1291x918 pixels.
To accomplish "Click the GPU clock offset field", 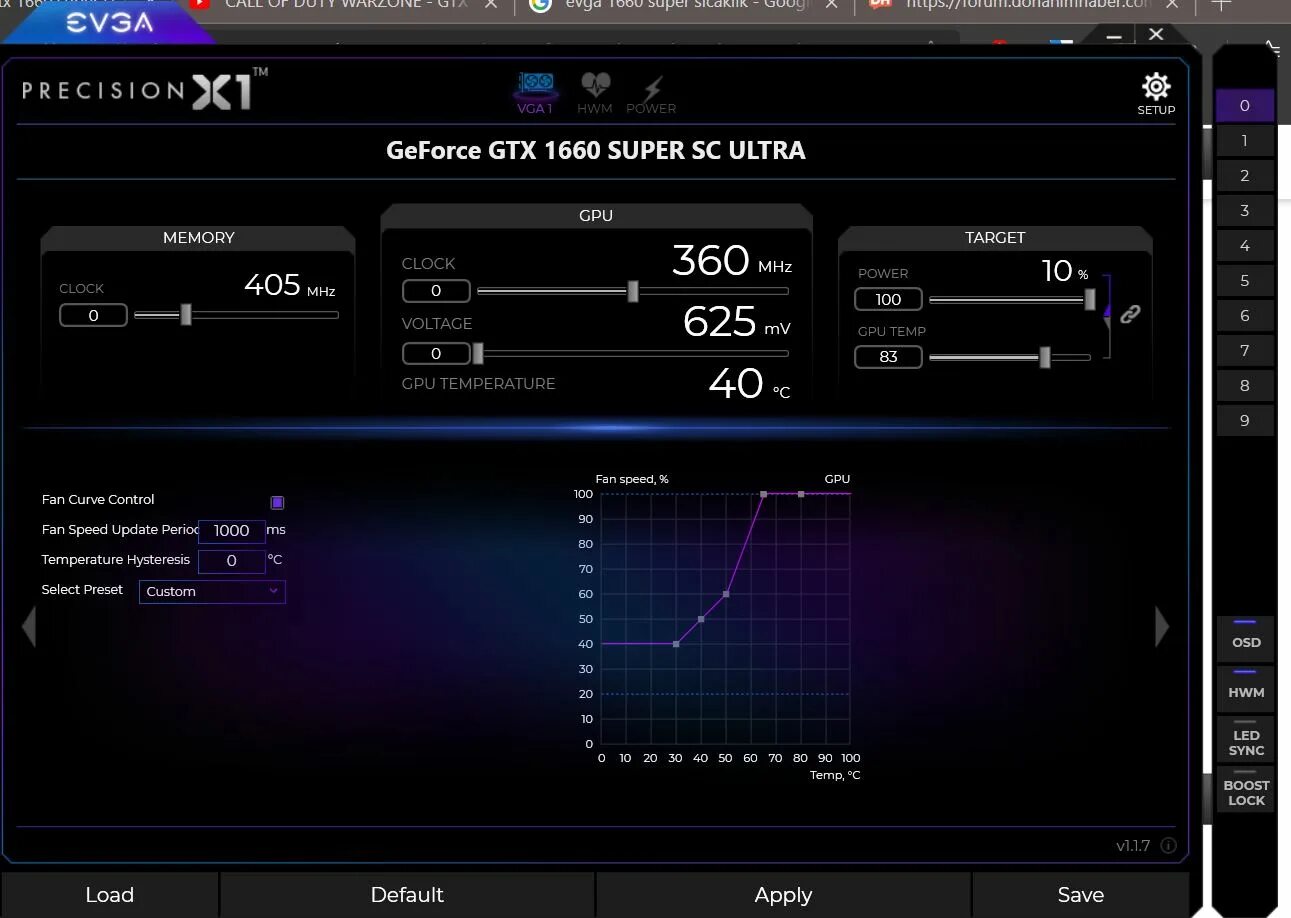I will (436, 291).
